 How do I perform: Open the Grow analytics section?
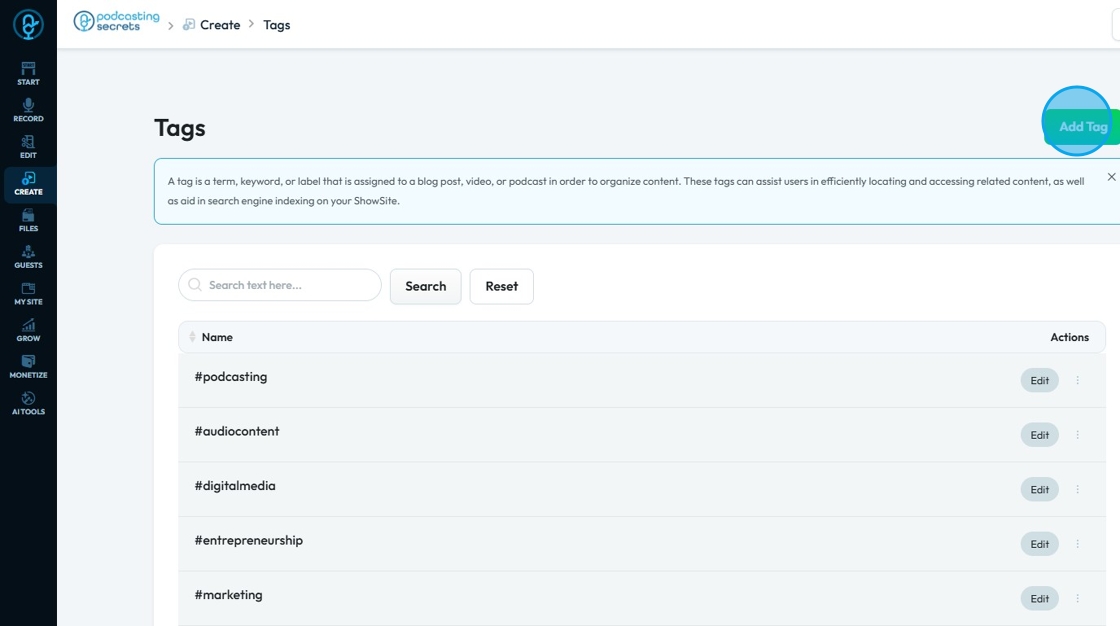click(x=28, y=330)
